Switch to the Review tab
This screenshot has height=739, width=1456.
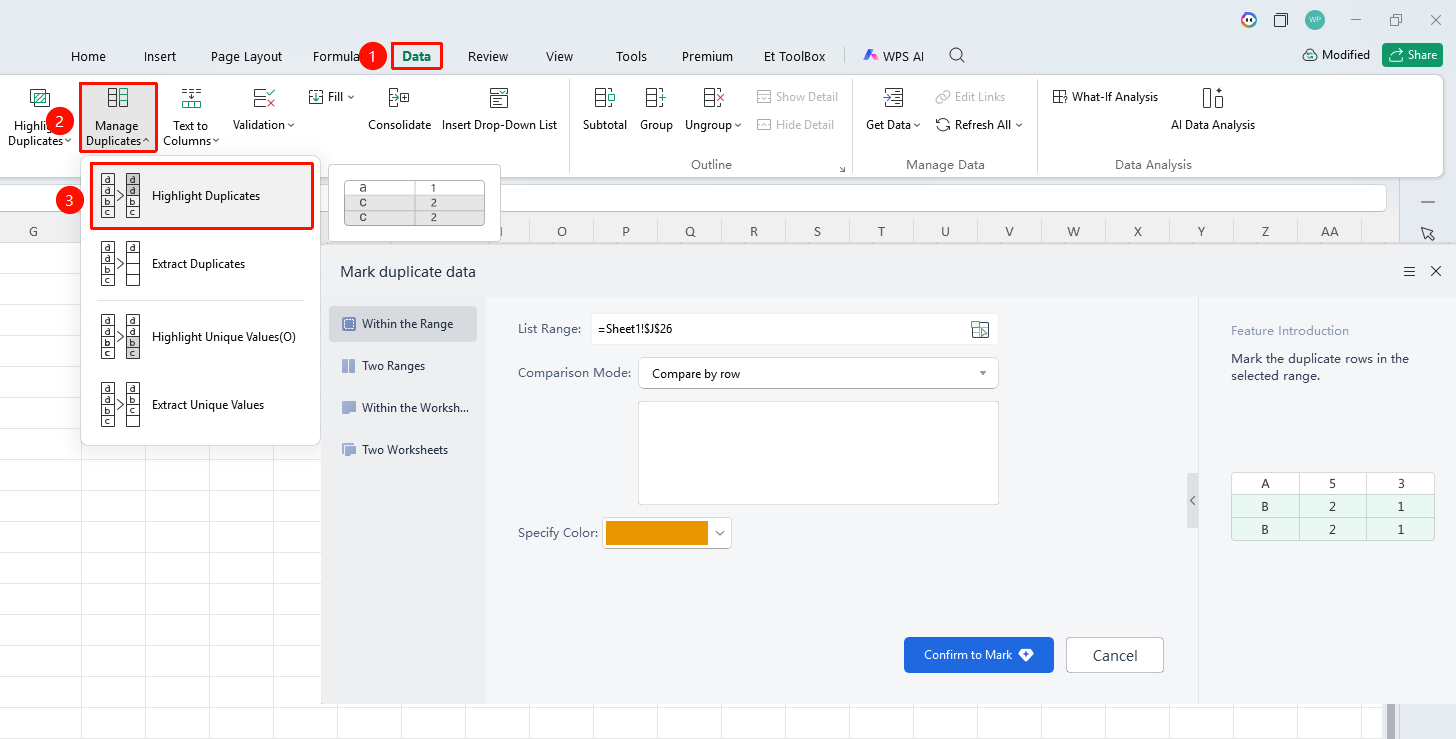click(488, 56)
